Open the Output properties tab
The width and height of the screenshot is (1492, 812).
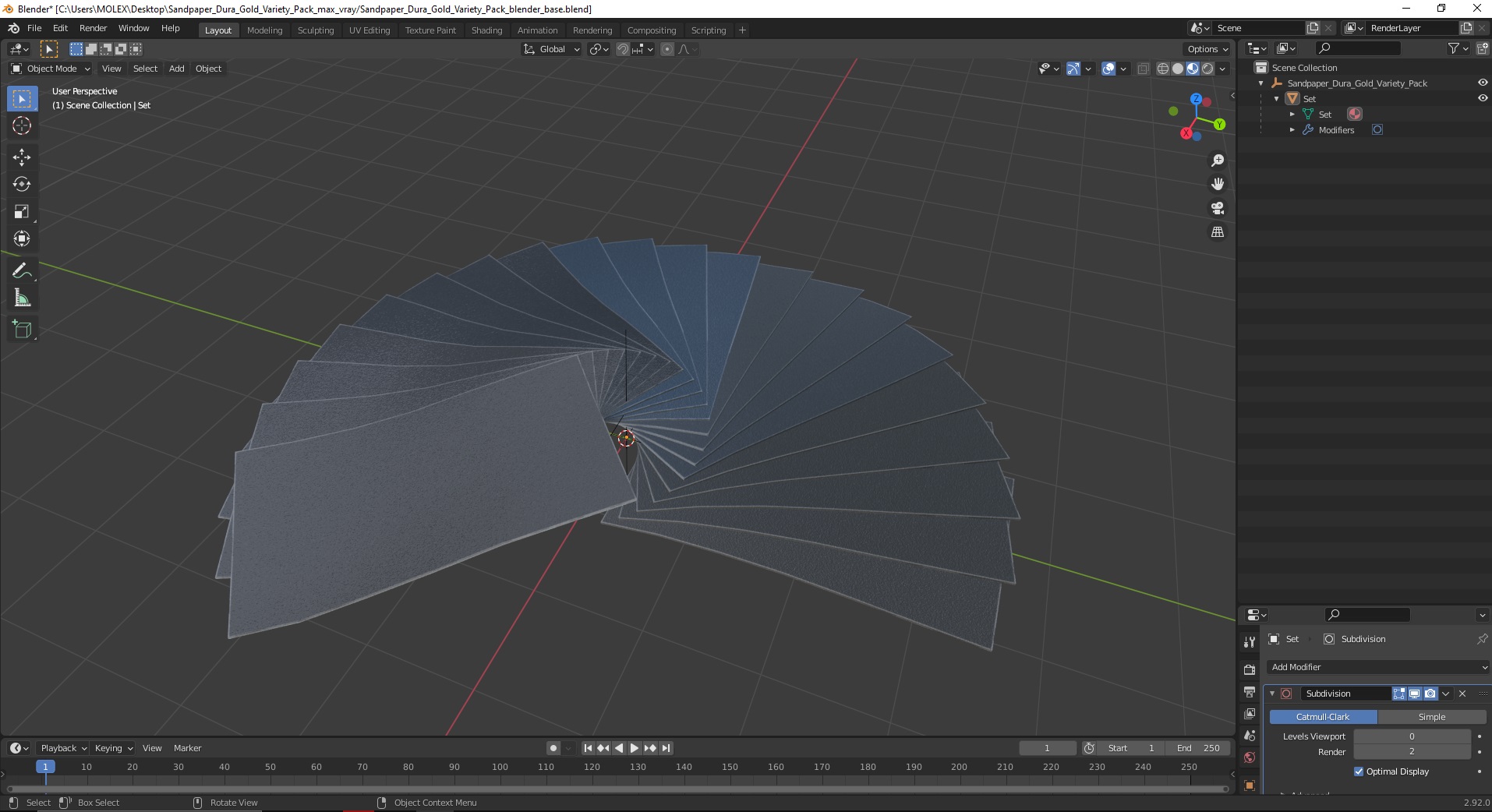point(1250,692)
